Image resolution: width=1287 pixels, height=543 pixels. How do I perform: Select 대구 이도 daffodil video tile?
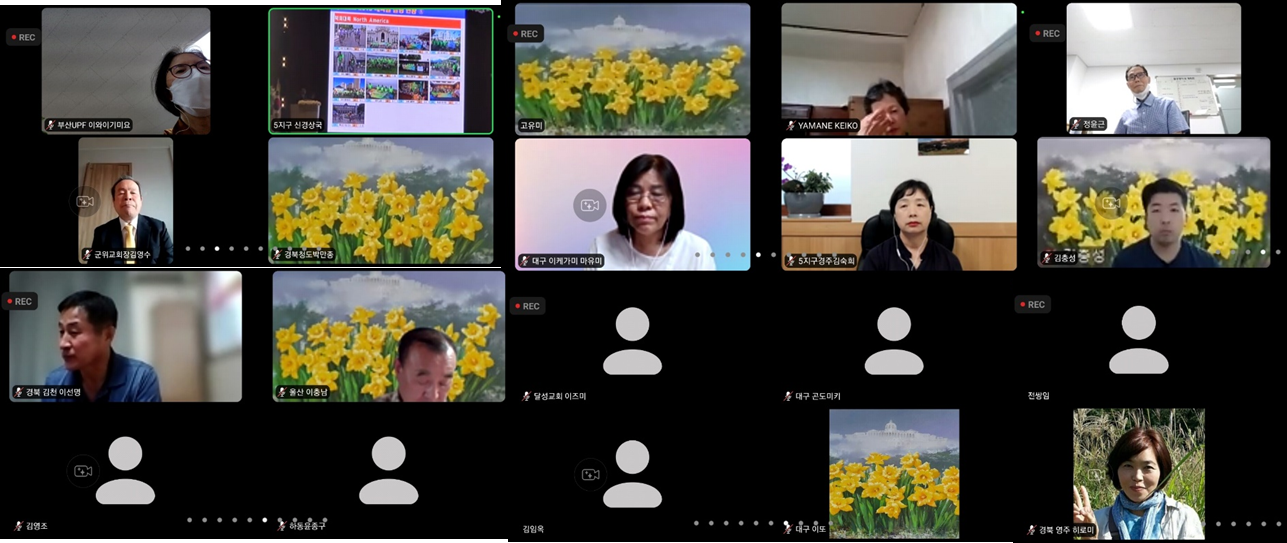[894, 474]
